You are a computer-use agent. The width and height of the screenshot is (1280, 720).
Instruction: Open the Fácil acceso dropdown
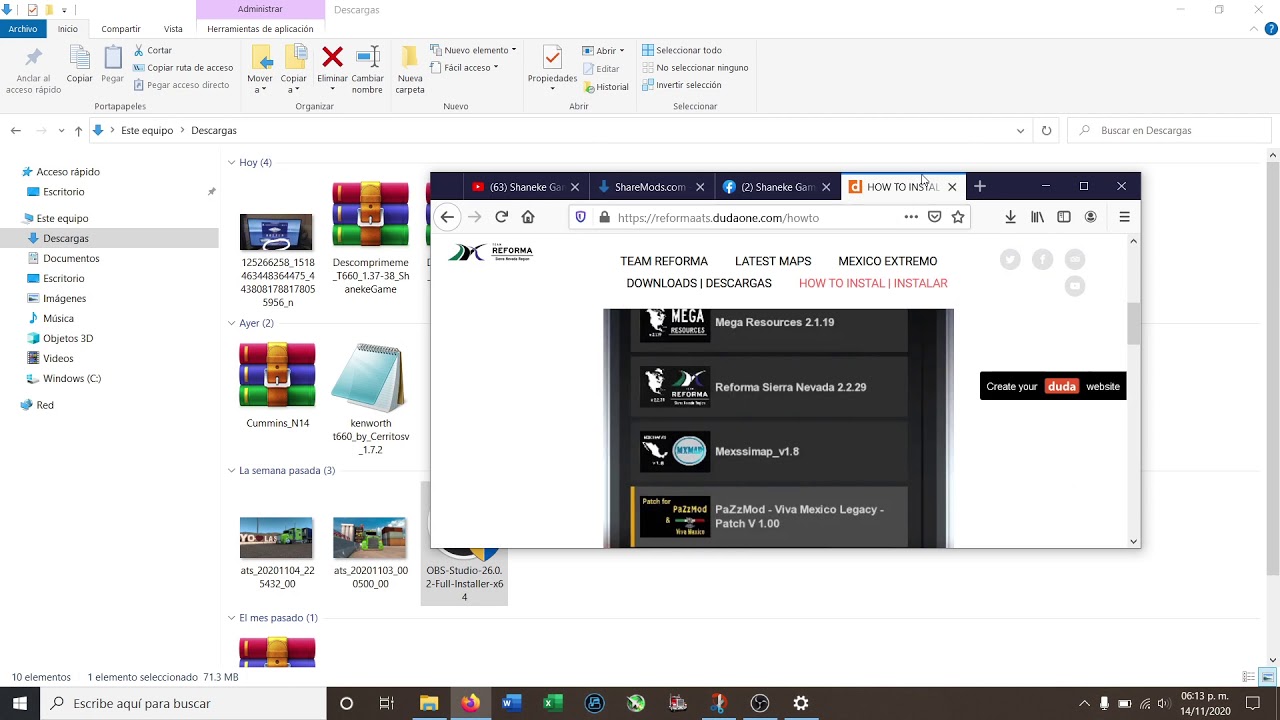coord(465,68)
